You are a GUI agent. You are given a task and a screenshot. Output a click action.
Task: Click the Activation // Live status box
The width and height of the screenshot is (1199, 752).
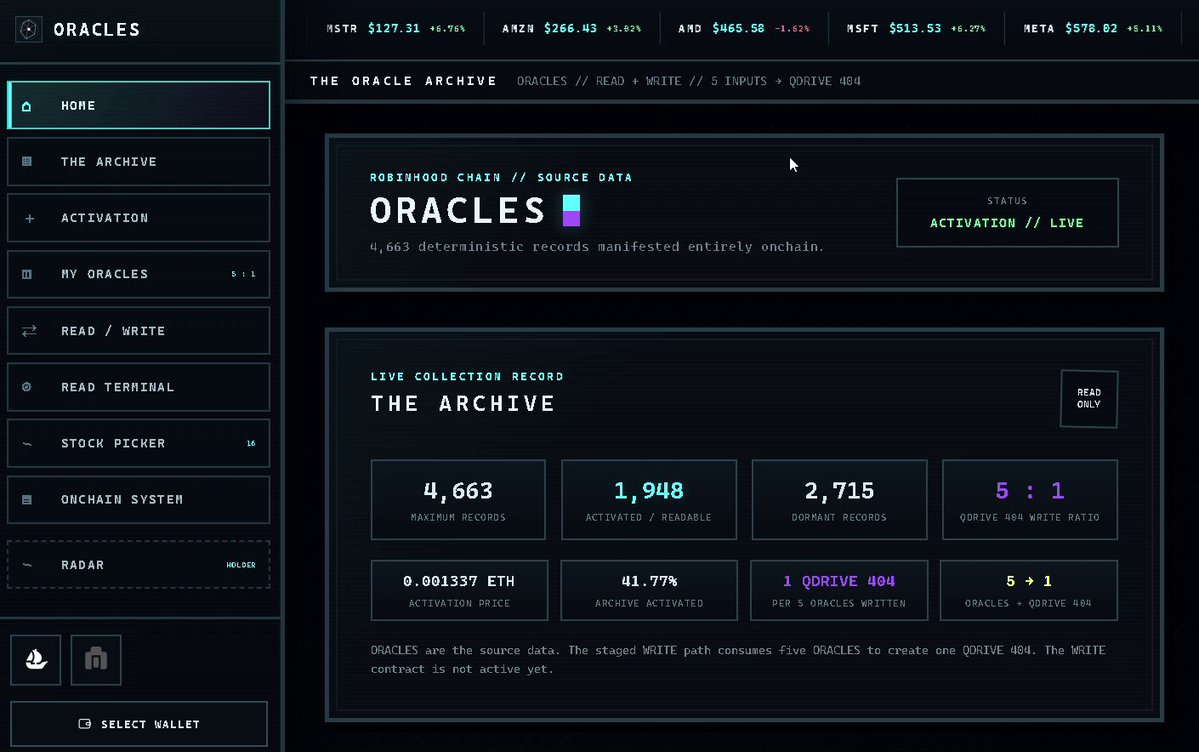point(1007,213)
